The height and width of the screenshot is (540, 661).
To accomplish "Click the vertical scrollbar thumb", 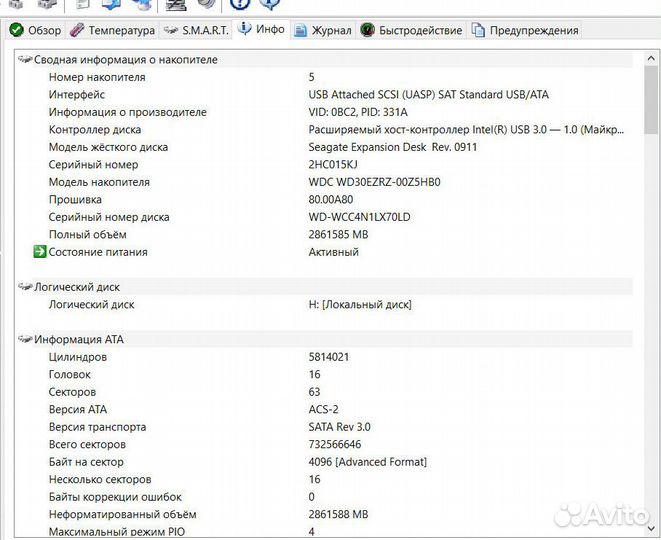I will [x=651, y=100].
